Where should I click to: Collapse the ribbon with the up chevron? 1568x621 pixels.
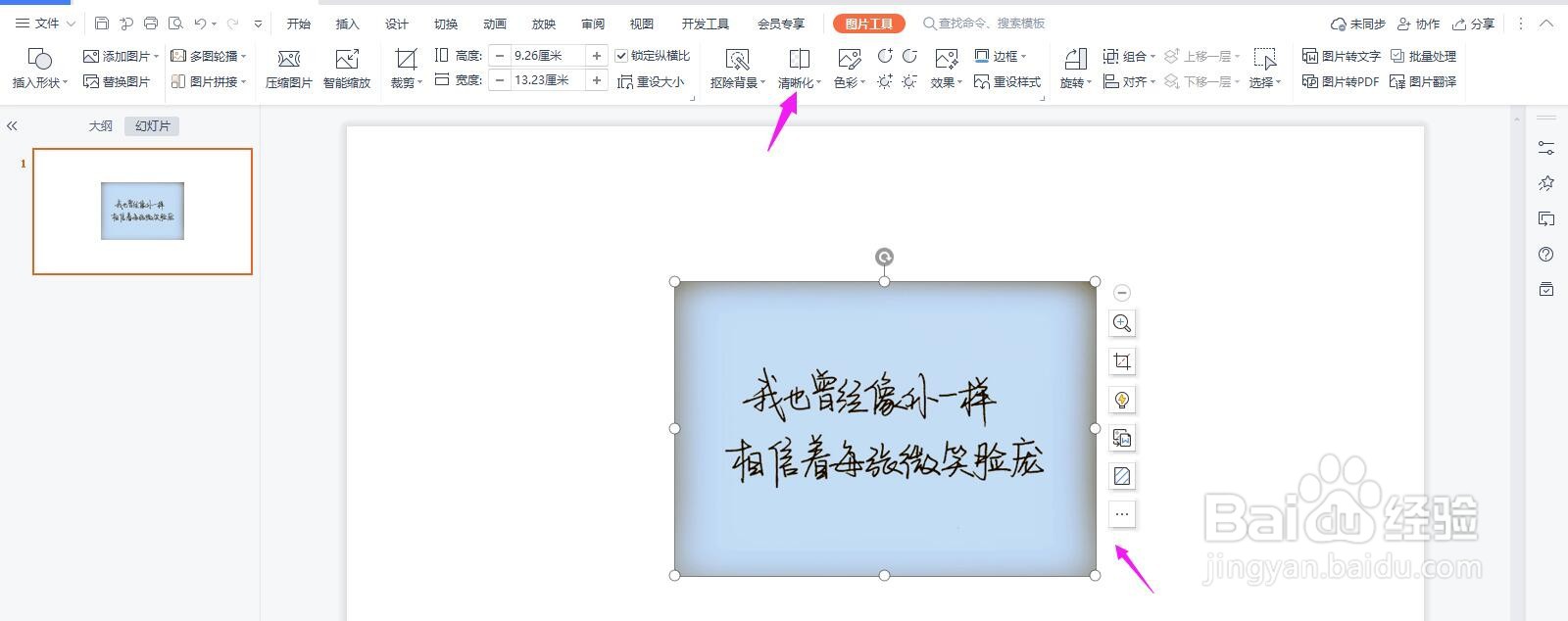[x=1546, y=24]
